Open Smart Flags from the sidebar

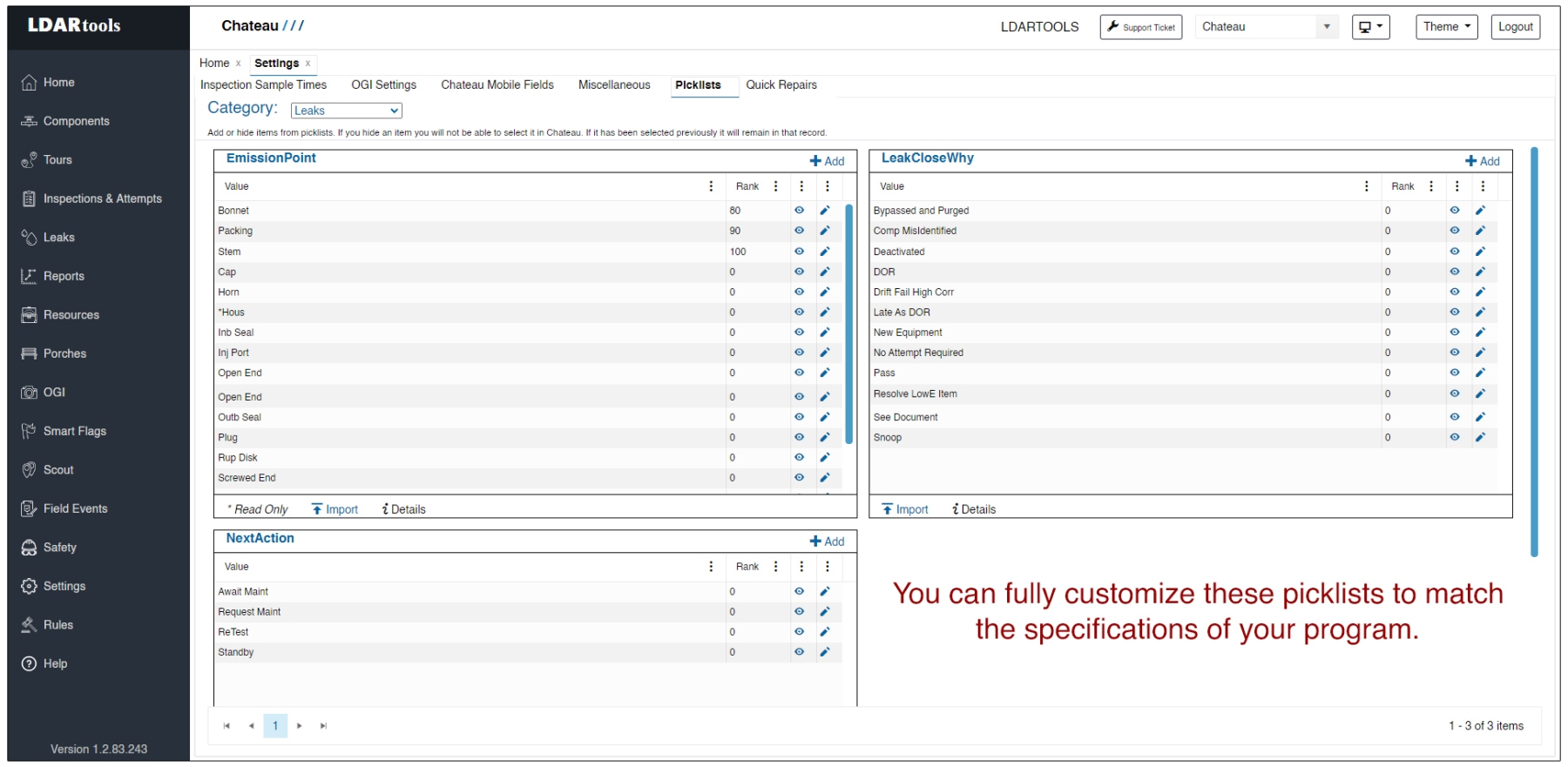point(74,431)
